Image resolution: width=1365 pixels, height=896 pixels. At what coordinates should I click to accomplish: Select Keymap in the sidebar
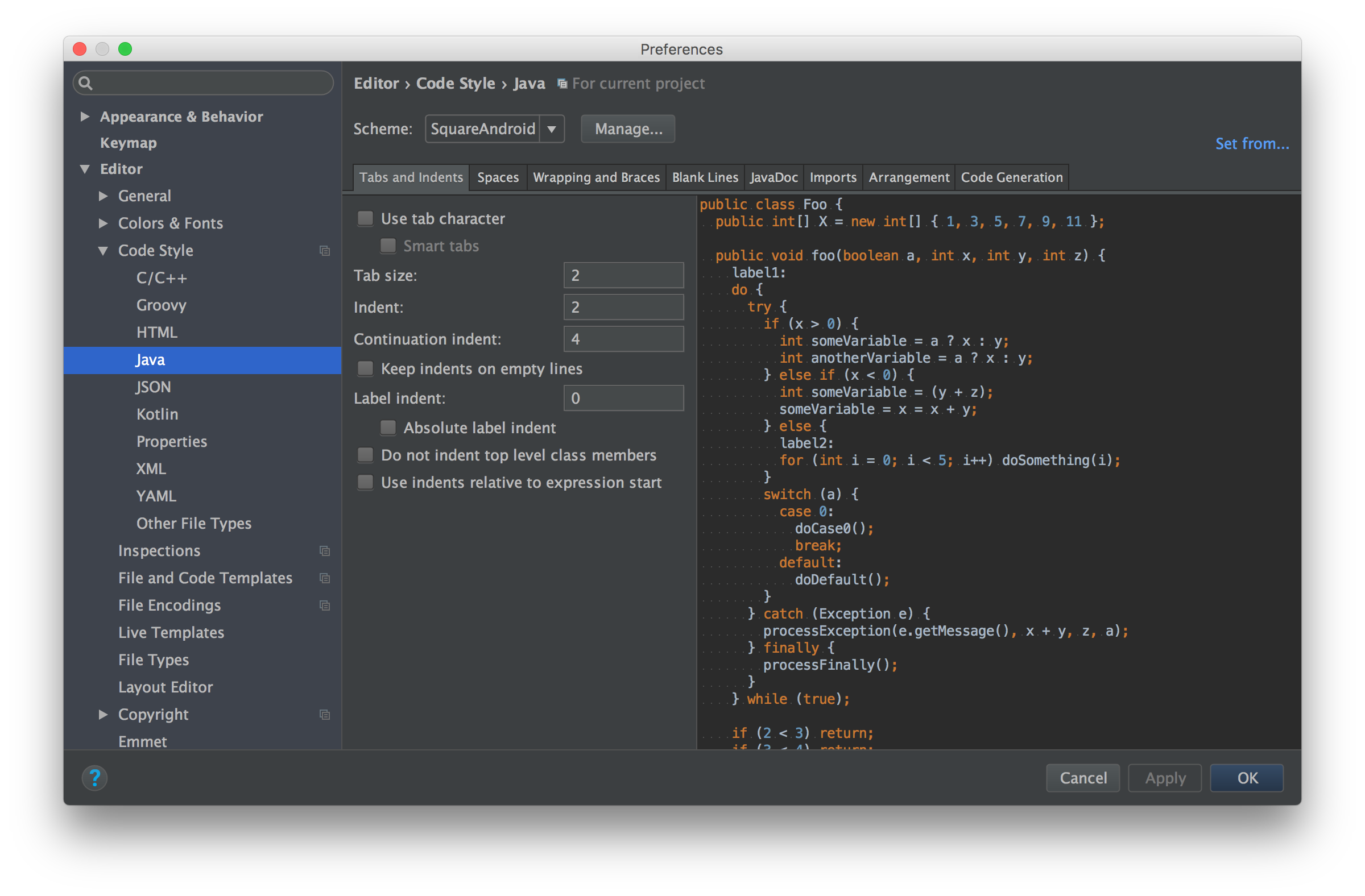pyautogui.click(x=128, y=143)
